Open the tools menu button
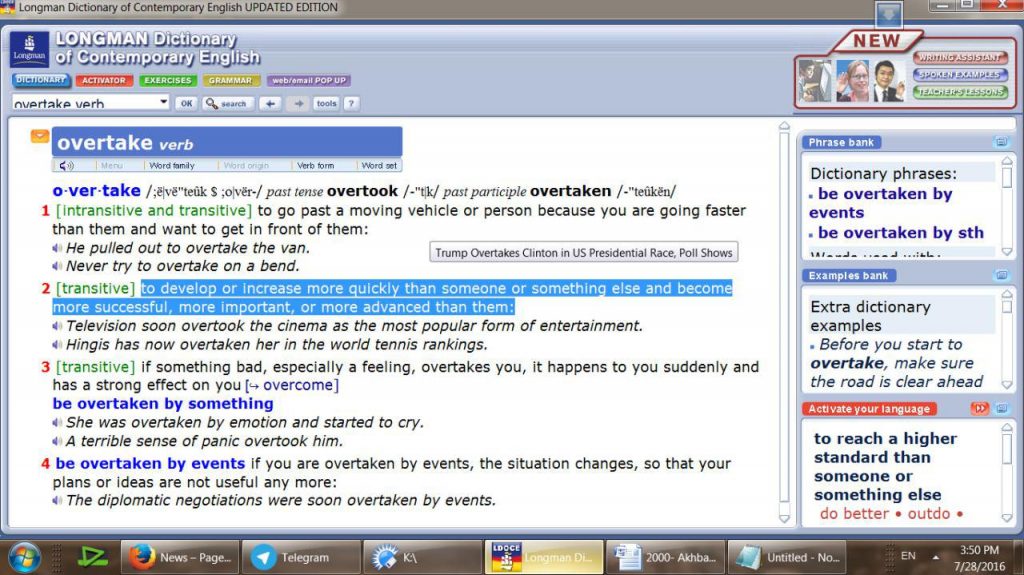The width and height of the screenshot is (1024, 575). pyautogui.click(x=326, y=103)
